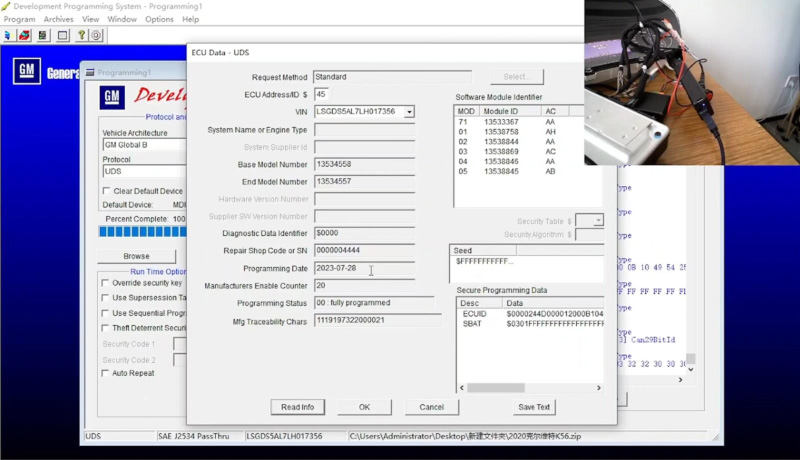The width and height of the screenshot is (800, 460).
Task: Enable Override security key checkbox
Action: click(x=105, y=283)
